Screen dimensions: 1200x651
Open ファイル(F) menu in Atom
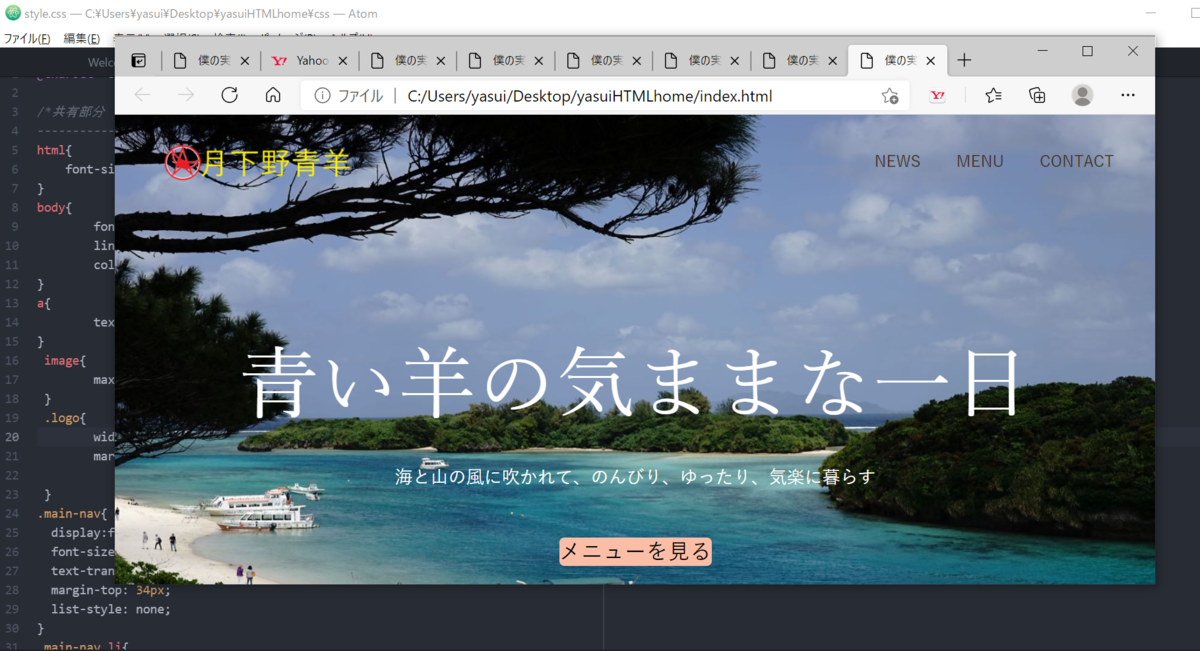click(x=27, y=39)
